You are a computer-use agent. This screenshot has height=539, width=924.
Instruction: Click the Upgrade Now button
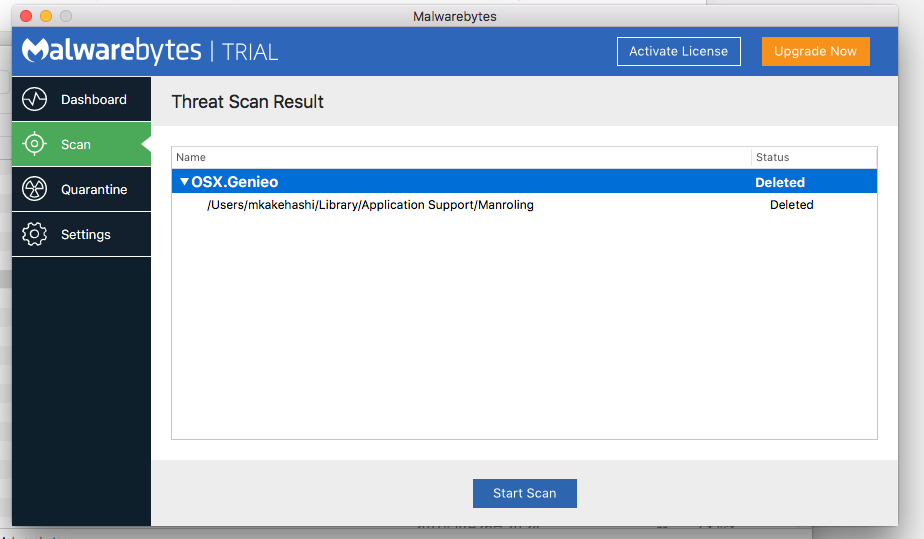pyautogui.click(x=815, y=51)
